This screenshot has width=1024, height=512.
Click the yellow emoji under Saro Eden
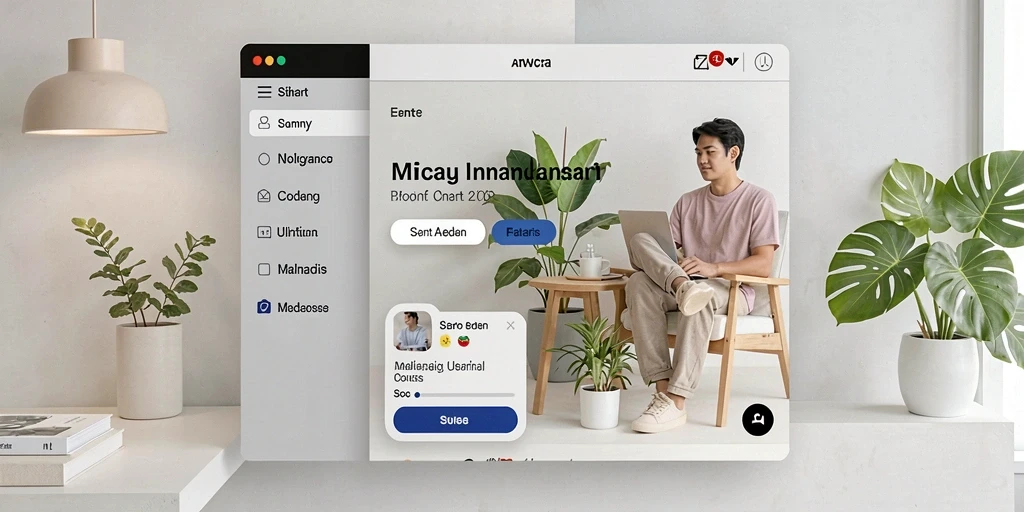(446, 340)
